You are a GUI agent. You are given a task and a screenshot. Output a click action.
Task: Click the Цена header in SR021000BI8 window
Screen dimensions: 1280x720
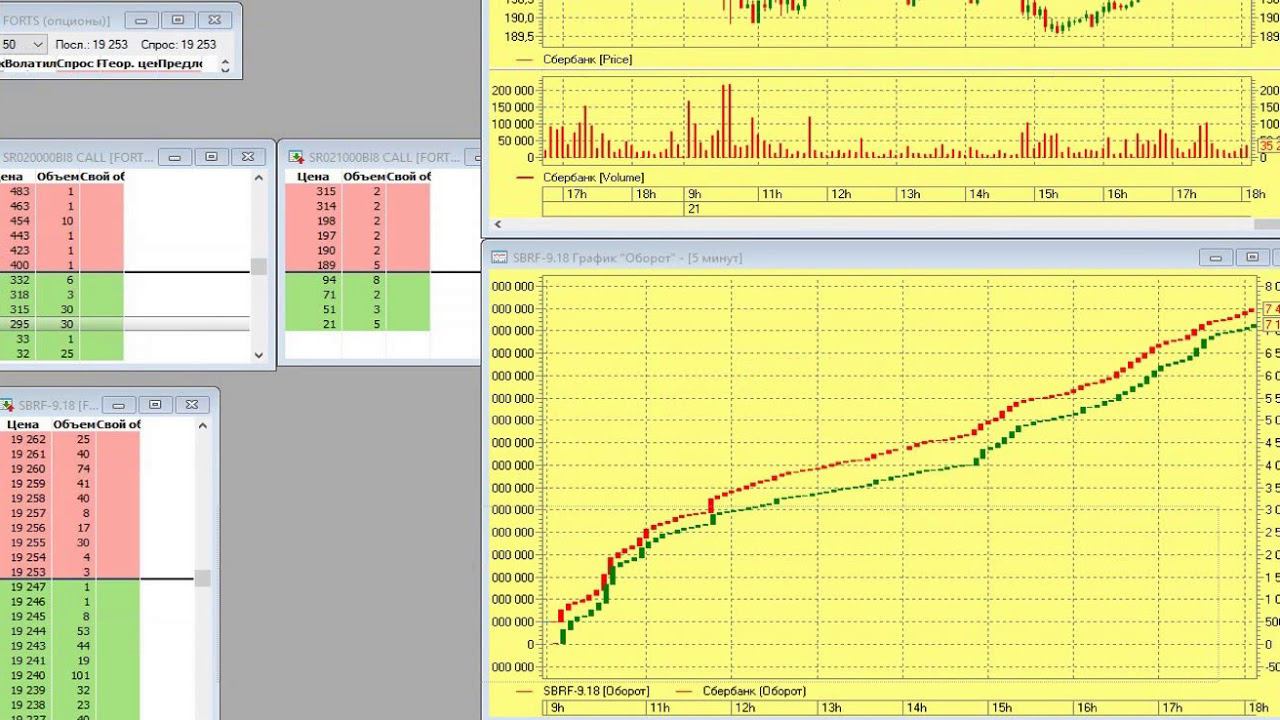click(314, 177)
